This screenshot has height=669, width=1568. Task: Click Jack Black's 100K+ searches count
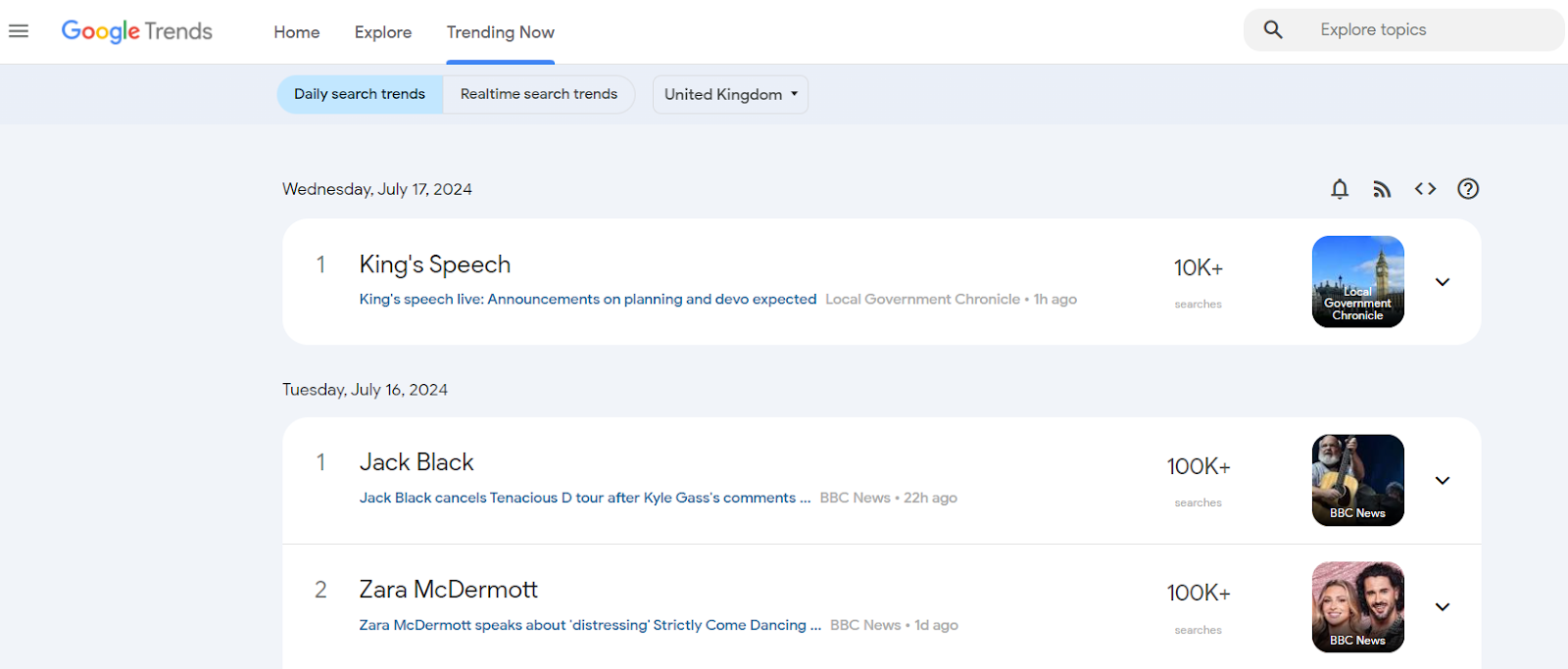click(1199, 467)
